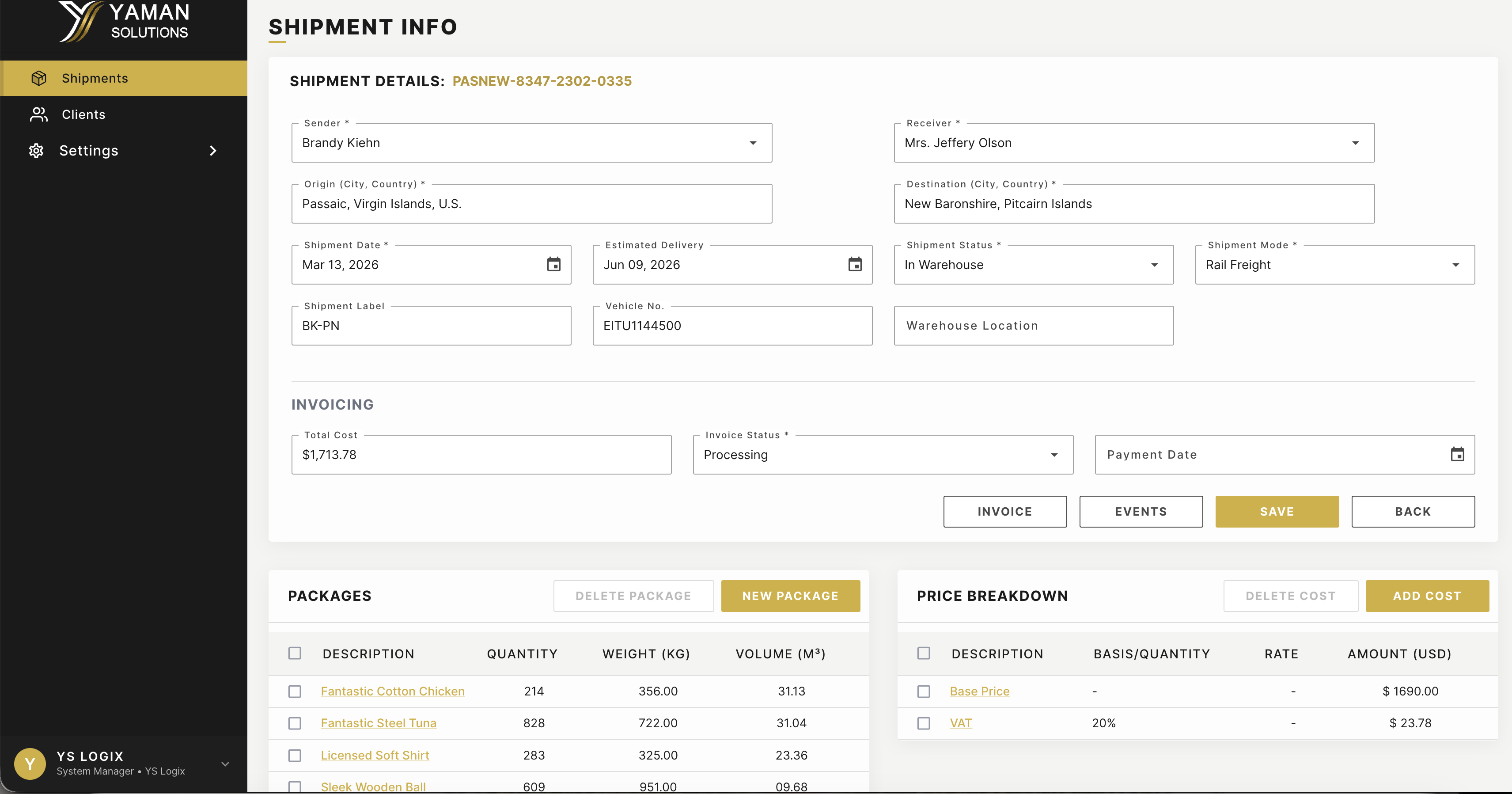Open the Shipment Date calendar picker

(x=553, y=264)
